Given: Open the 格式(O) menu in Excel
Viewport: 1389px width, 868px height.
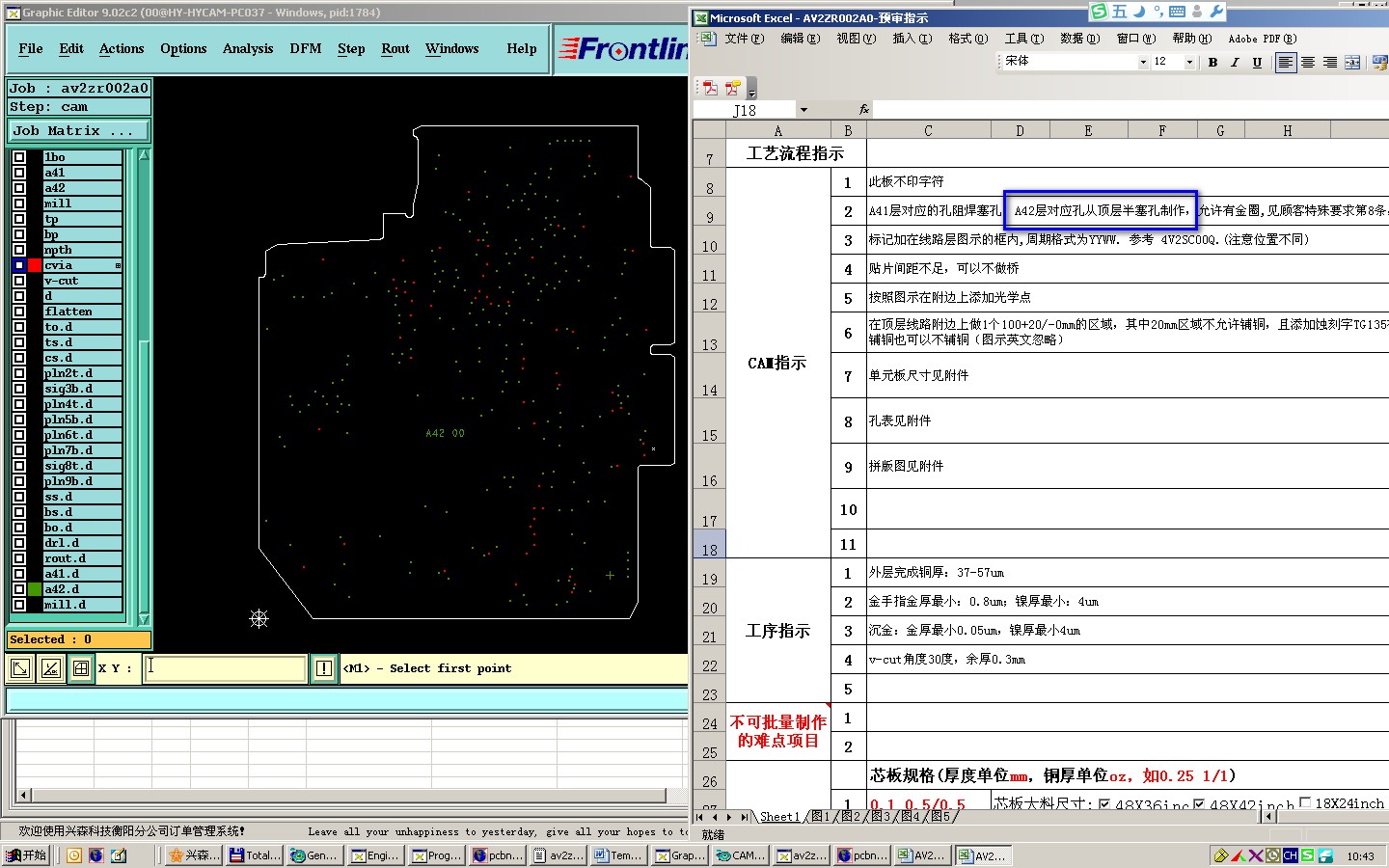Looking at the screenshot, I should tap(967, 39).
